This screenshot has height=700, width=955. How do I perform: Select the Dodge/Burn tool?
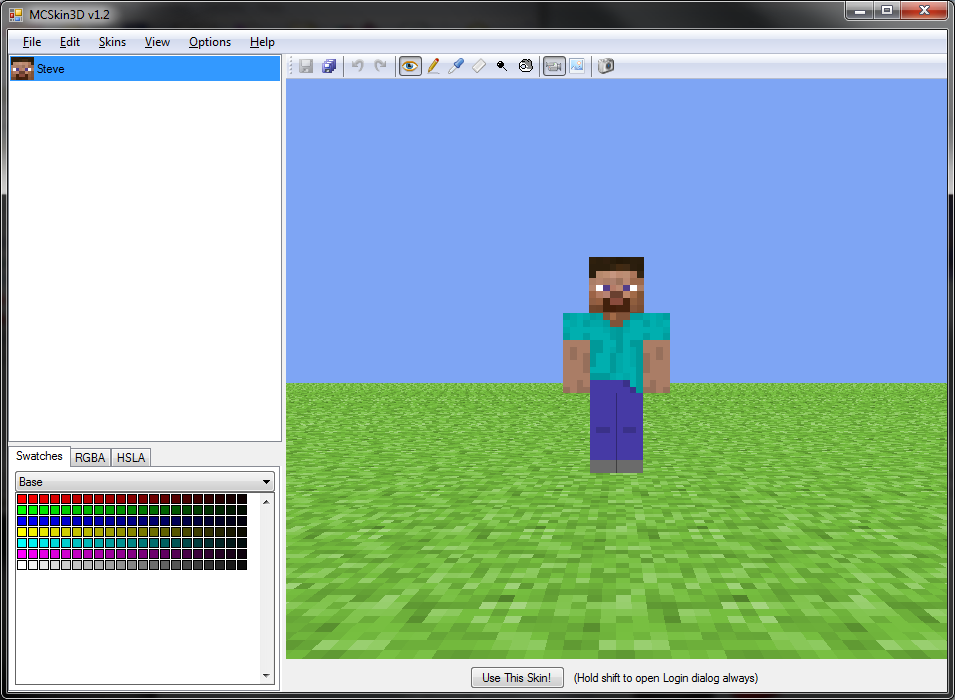502,66
